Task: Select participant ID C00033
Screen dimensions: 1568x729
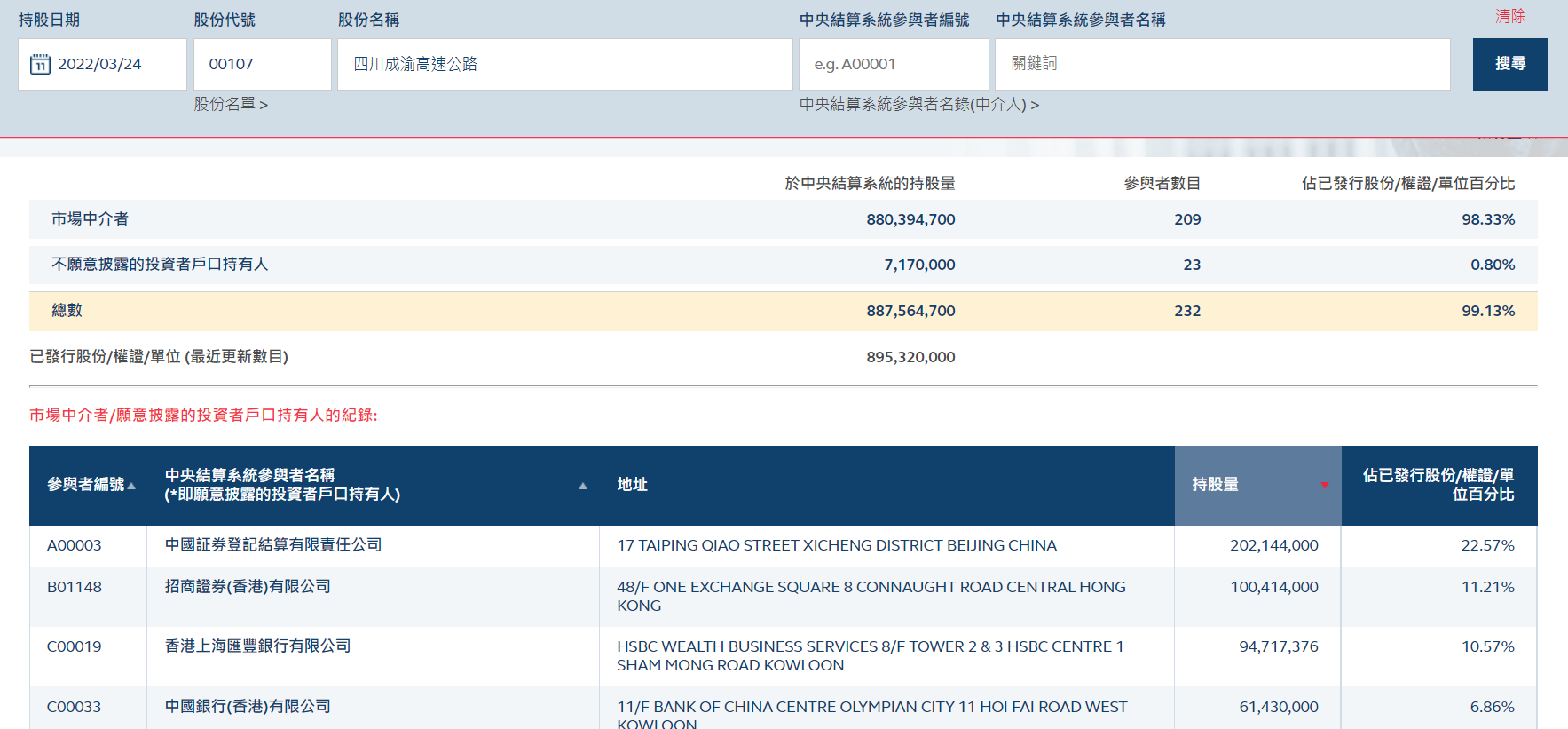Action: [x=75, y=707]
